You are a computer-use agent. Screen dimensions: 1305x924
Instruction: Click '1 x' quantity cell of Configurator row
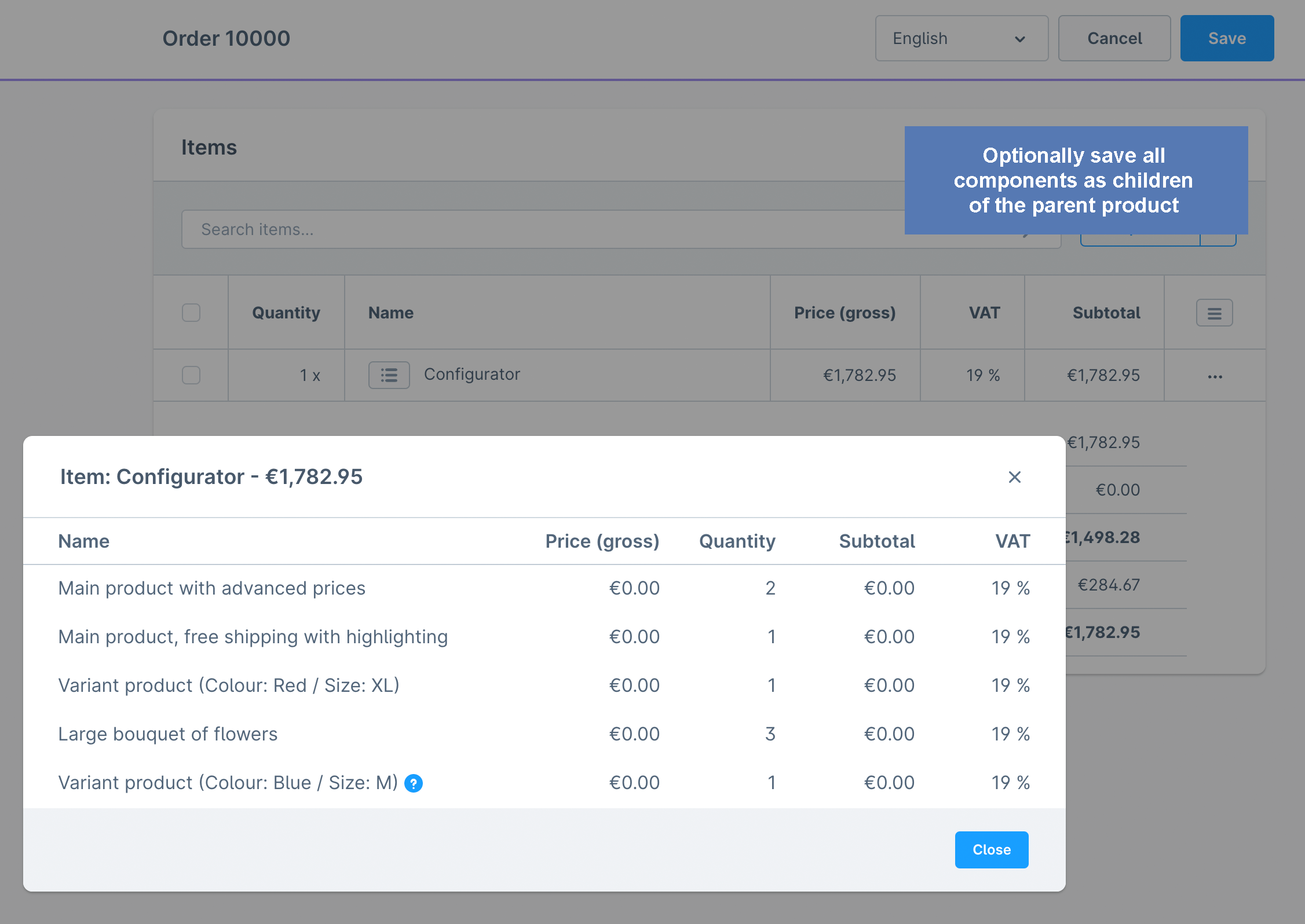310,376
